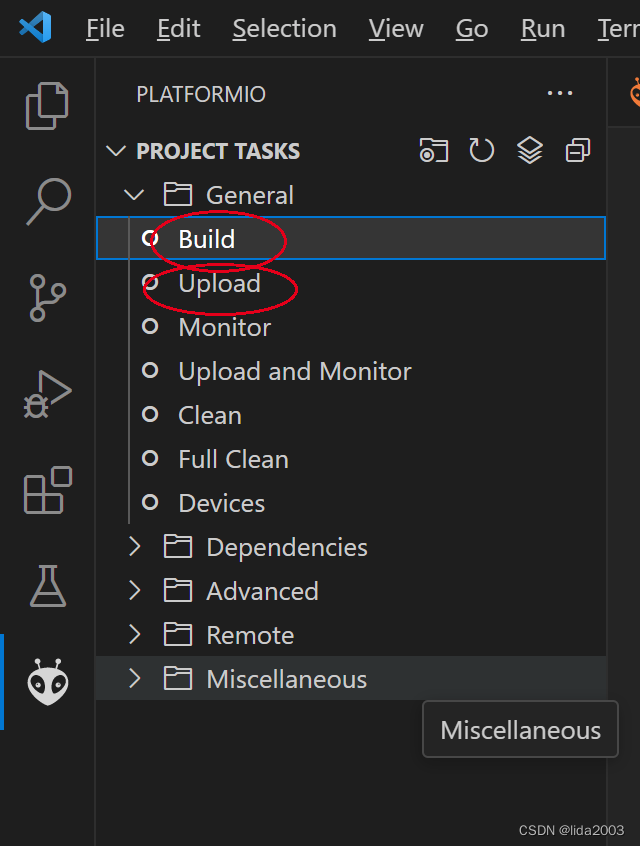Open the Search view icon
This screenshot has width=640, height=846.
click(47, 200)
